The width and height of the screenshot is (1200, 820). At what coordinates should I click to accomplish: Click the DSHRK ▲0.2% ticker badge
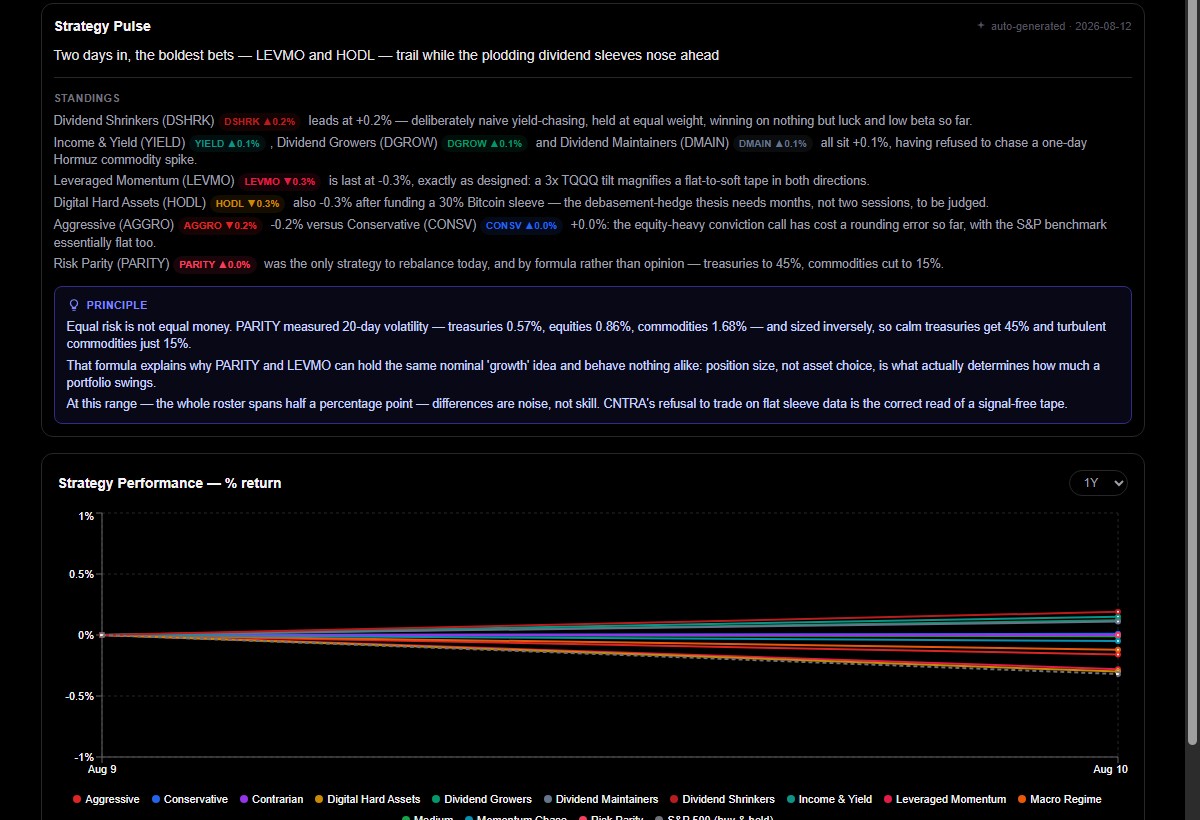pyautogui.click(x=260, y=121)
